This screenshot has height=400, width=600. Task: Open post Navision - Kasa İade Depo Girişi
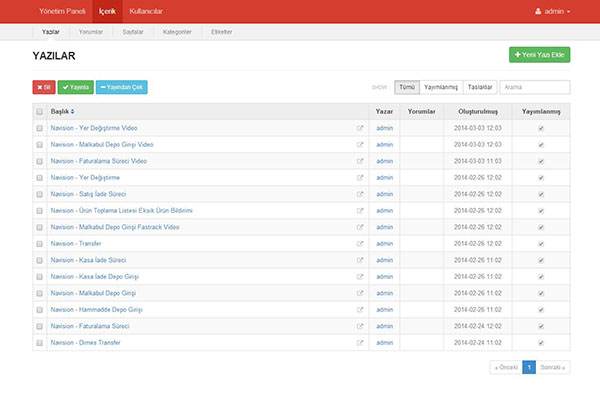(x=95, y=277)
